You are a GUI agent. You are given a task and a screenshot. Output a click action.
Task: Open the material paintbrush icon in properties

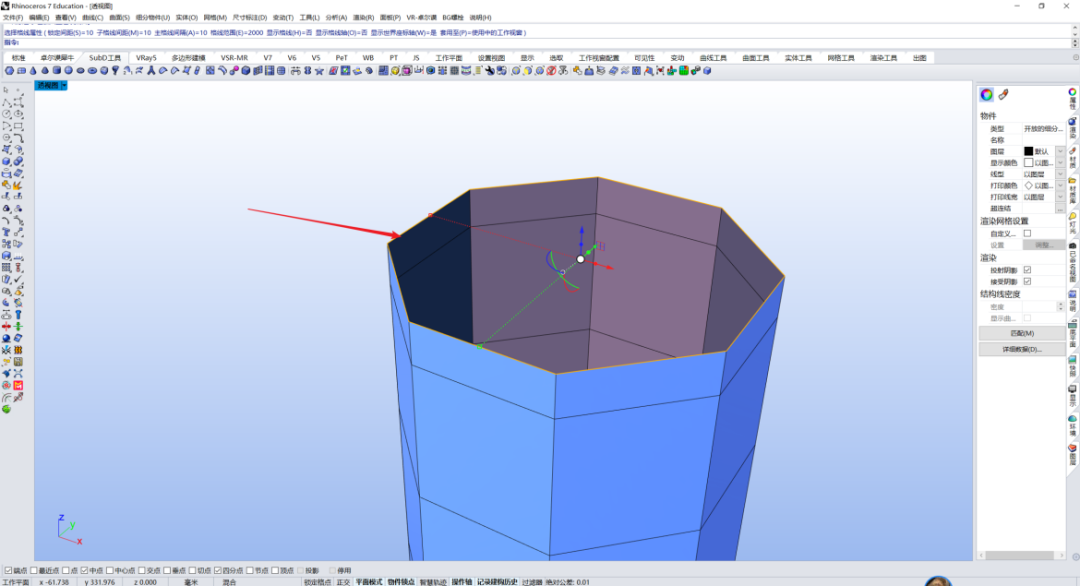[x=1004, y=94]
